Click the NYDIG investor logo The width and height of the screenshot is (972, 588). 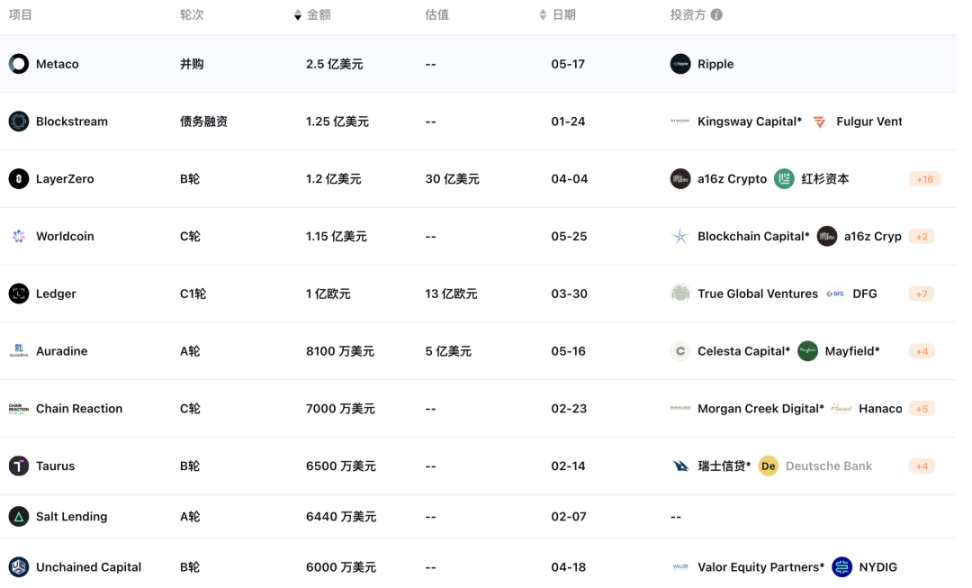842,567
